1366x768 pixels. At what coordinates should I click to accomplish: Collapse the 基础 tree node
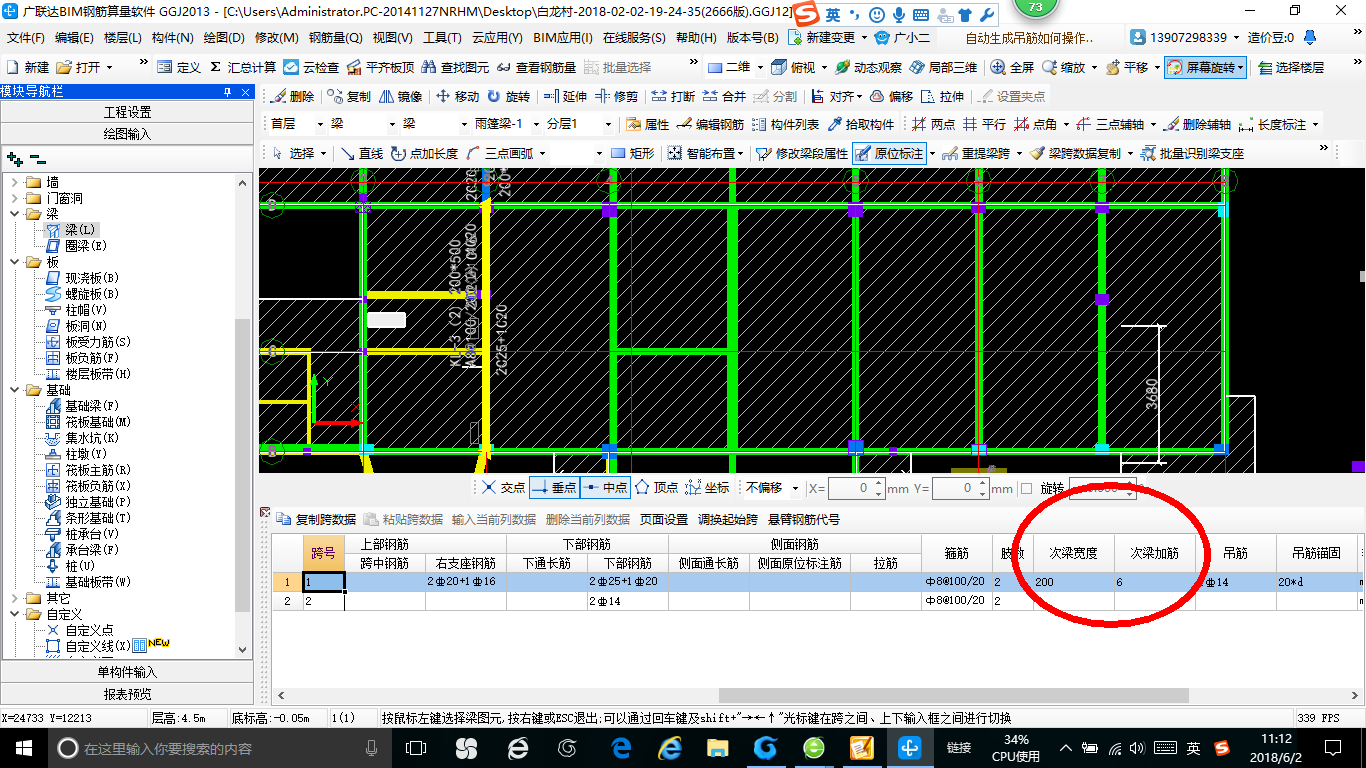click(x=14, y=390)
